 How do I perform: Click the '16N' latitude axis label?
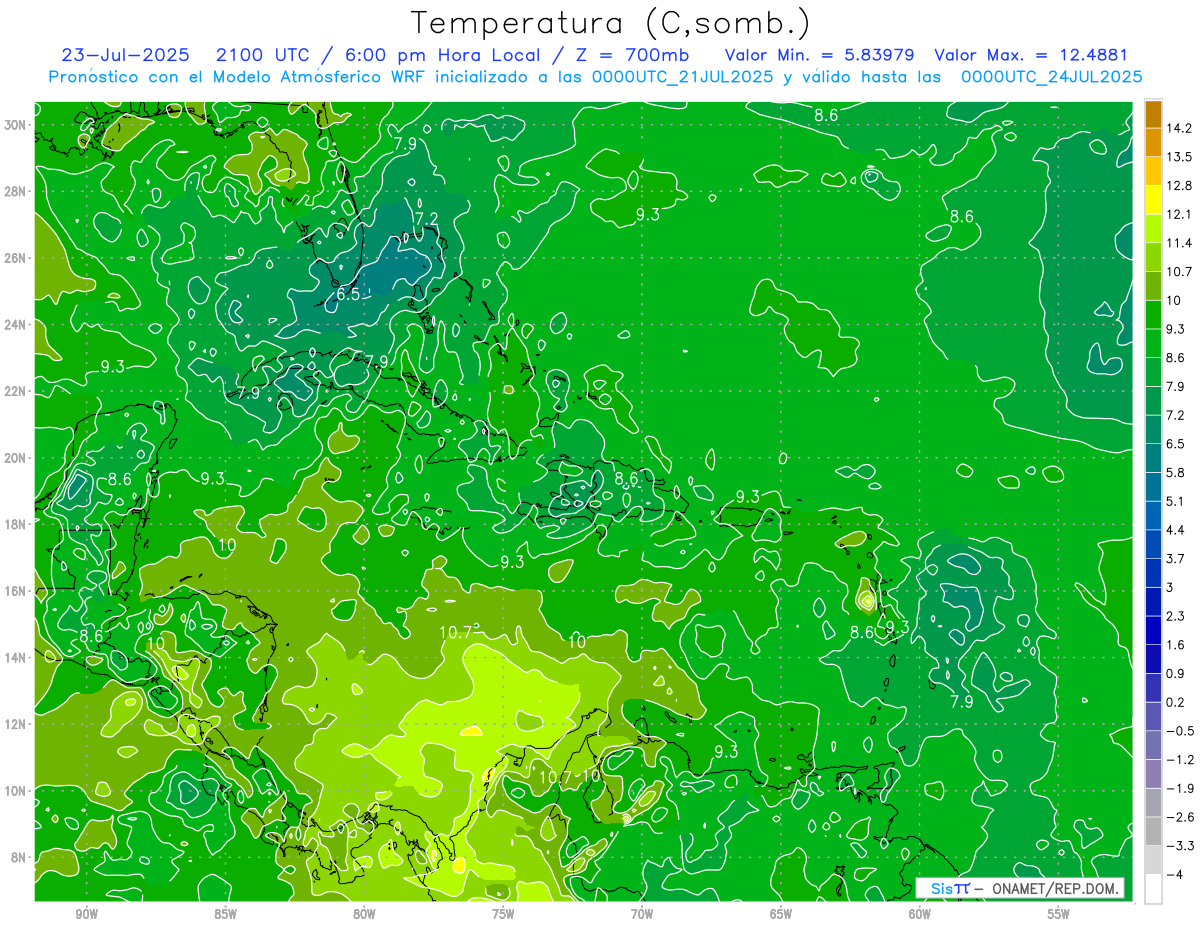click(x=16, y=591)
